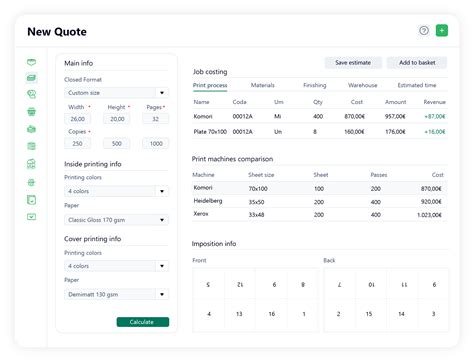474x362 pixels.
Task: Click the 957,00€ amount cell
Action: [x=395, y=116]
